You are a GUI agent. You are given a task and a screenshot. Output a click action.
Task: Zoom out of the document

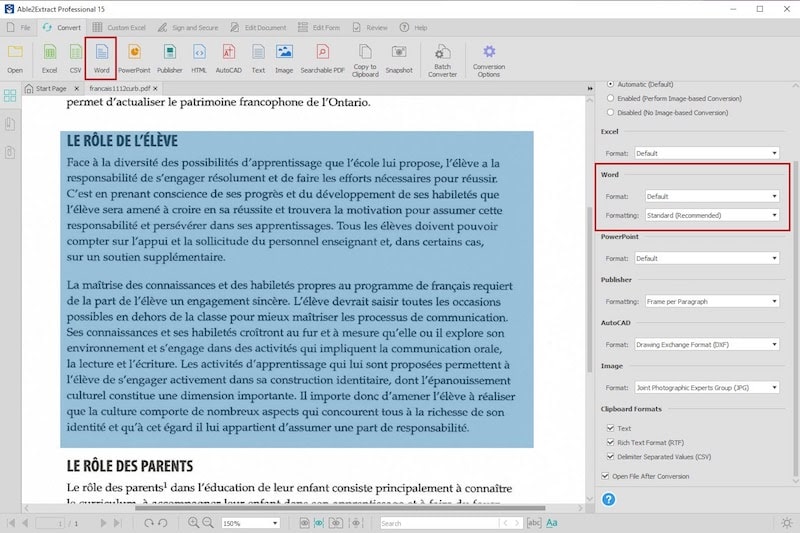(208, 523)
